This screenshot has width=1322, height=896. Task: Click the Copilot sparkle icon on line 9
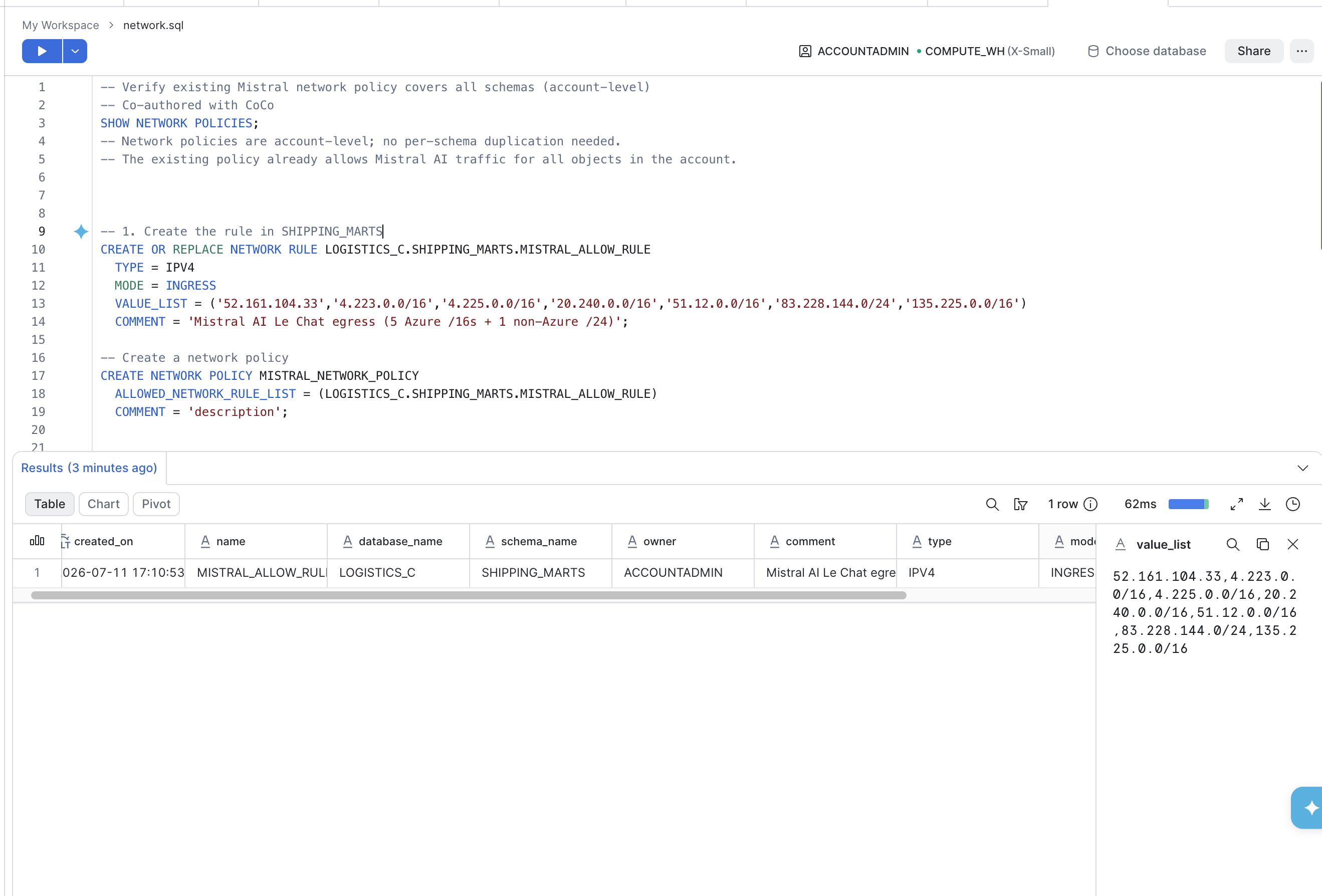point(81,232)
